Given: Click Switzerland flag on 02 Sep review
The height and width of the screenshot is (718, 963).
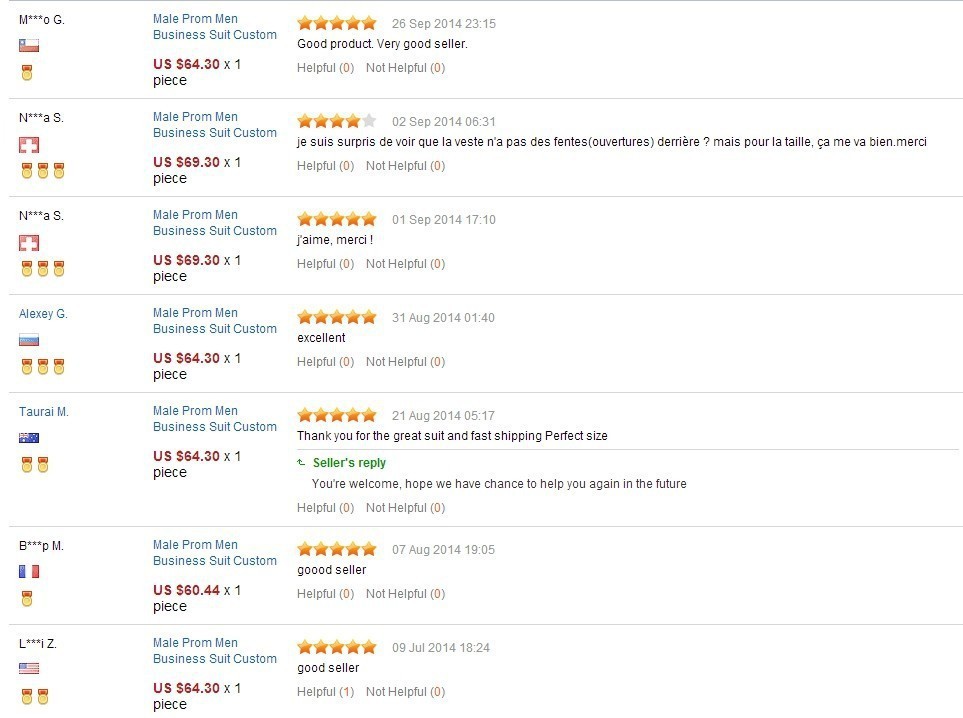Looking at the screenshot, I should click(x=29, y=145).
